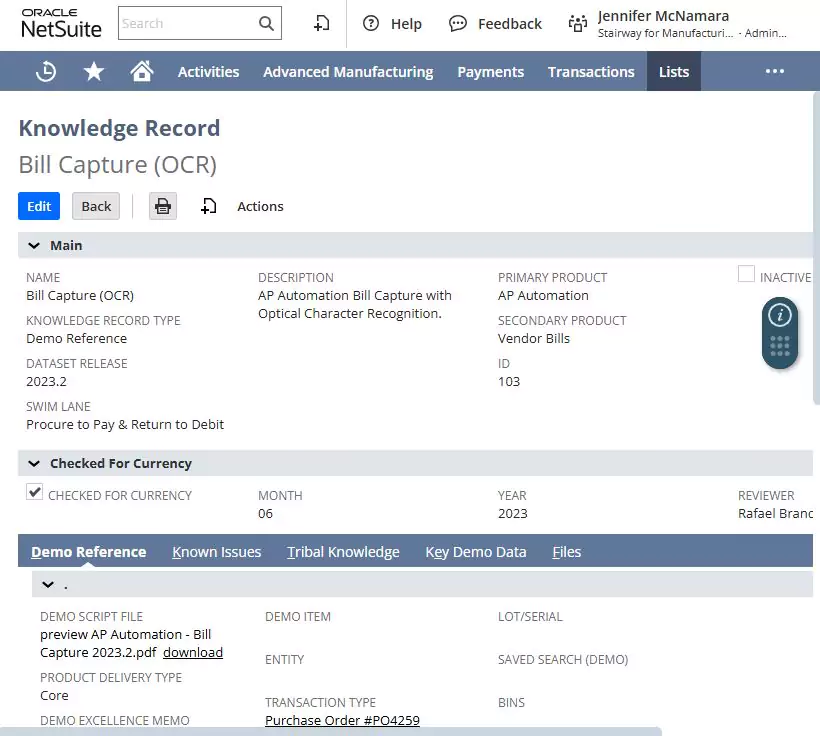Screen dimensions: 820x736
Task: Click the Feedback speech bubble icon
Action: click(458, 24)
